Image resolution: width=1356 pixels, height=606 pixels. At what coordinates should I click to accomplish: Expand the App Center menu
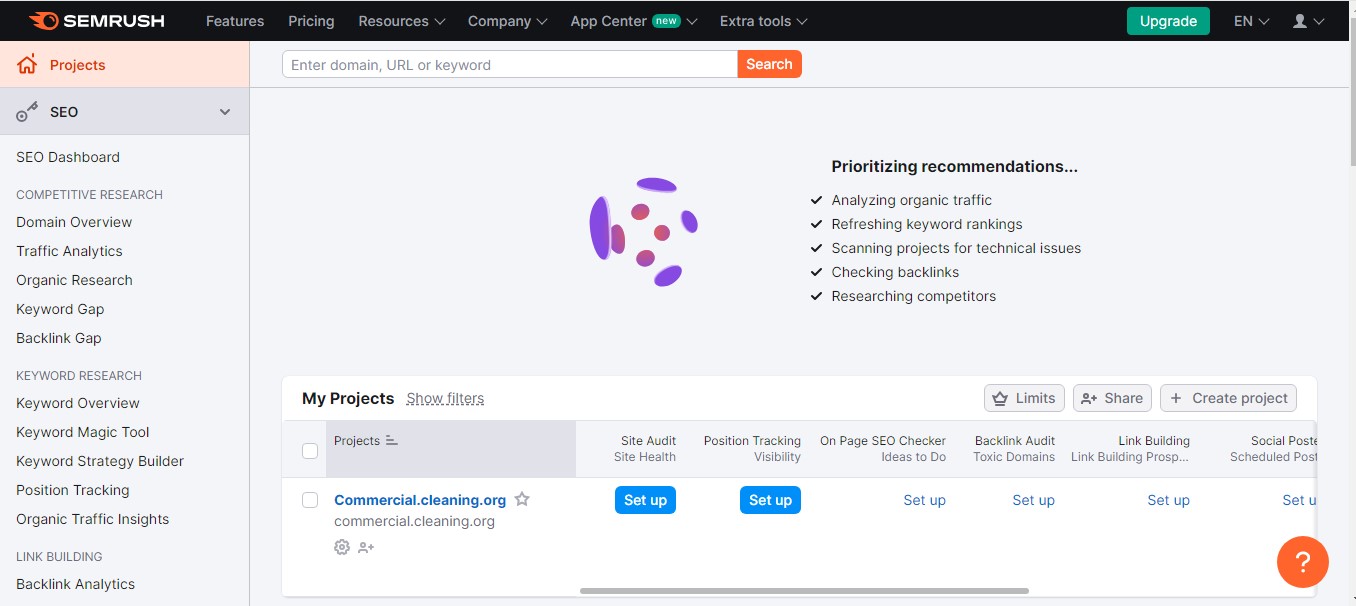point(634,20)
